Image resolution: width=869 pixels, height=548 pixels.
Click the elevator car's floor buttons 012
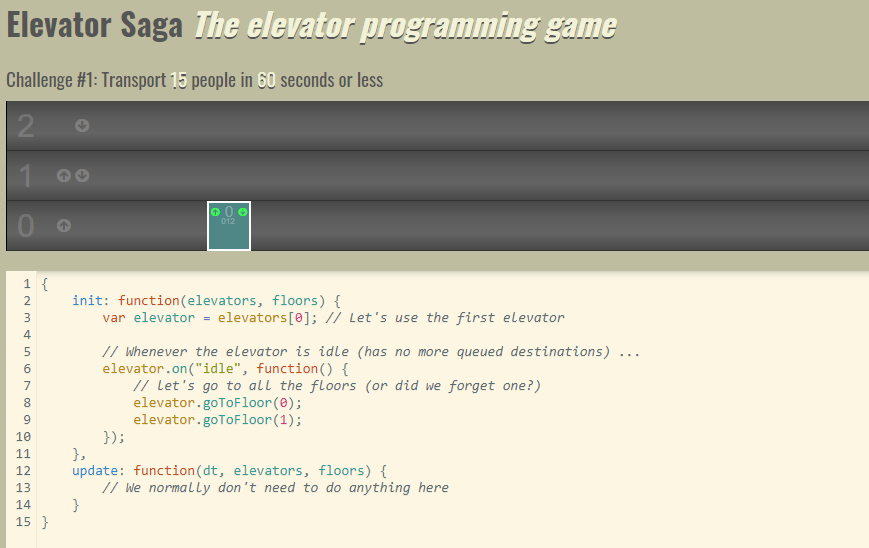tap(228, 221)
